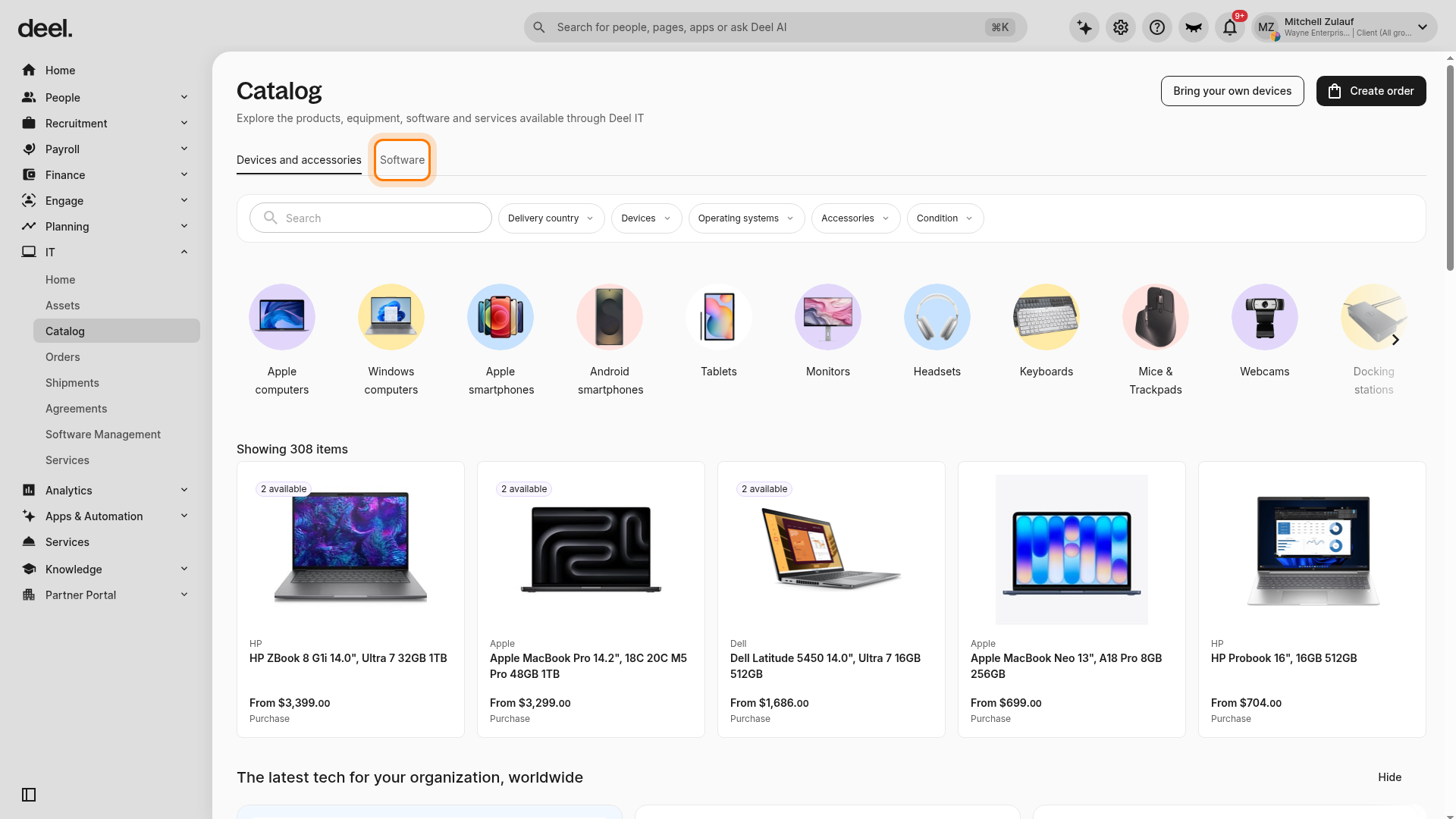1456x819 pixels.
Task: Expand the Analytics menu chevron
Action: point(184,490)
